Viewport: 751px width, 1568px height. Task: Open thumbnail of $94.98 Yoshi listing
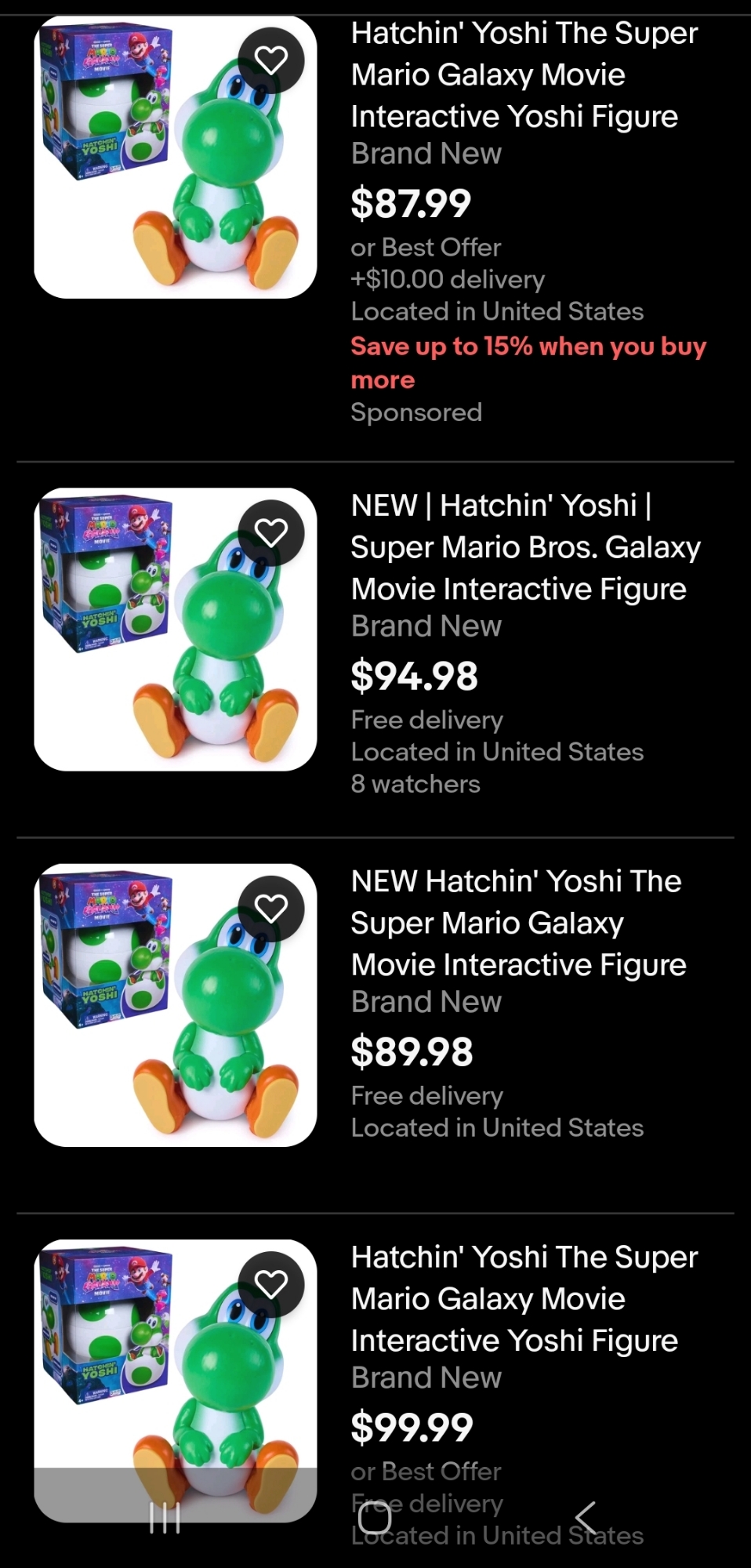(175, 629)
